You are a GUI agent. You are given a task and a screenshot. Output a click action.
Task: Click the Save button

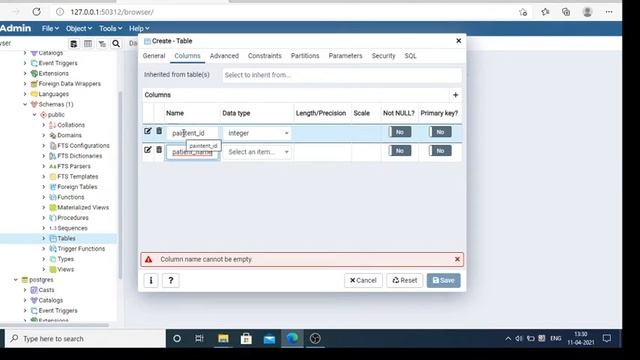coord(444,280)
